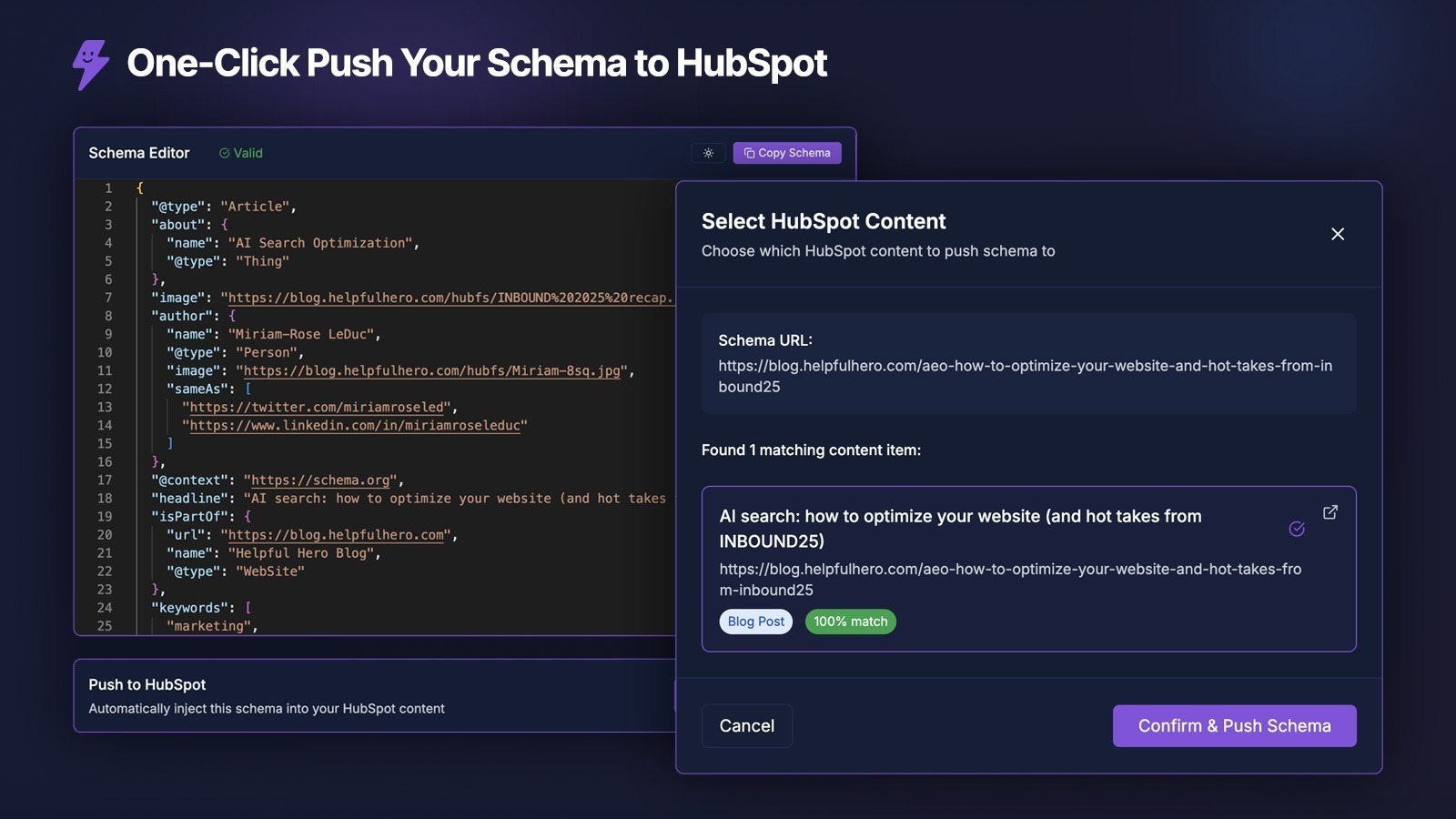Image resolution: width=1456 pixels, height=819 pixels.
Task: Click the green Valid status check icon
Action: [x=224, y=154]
